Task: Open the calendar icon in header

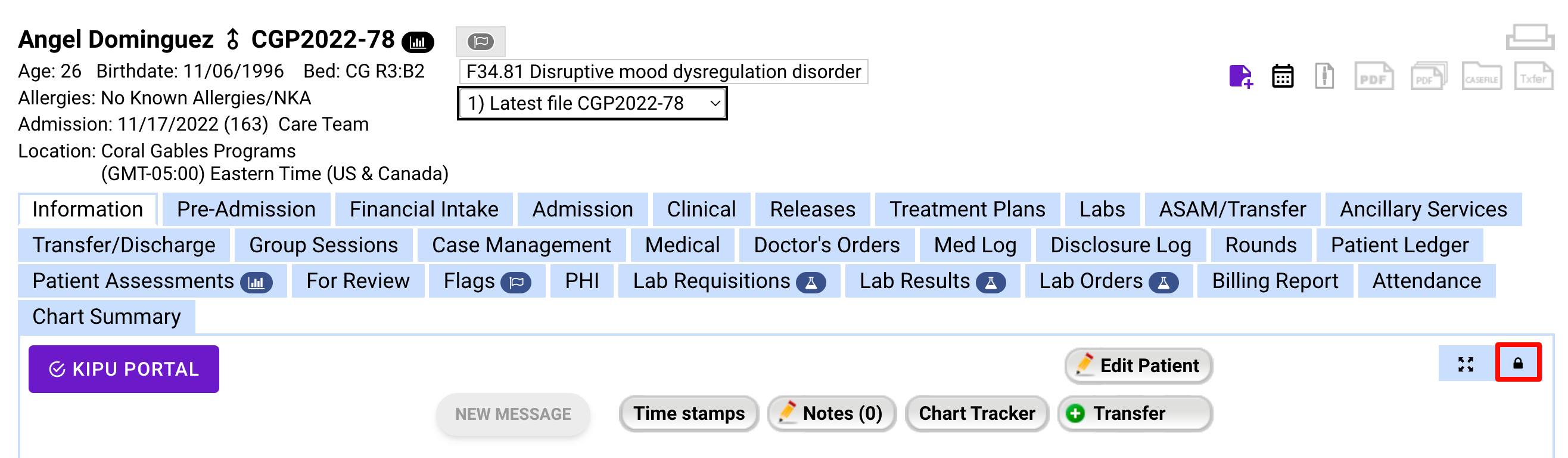Action: point(1283,77)
